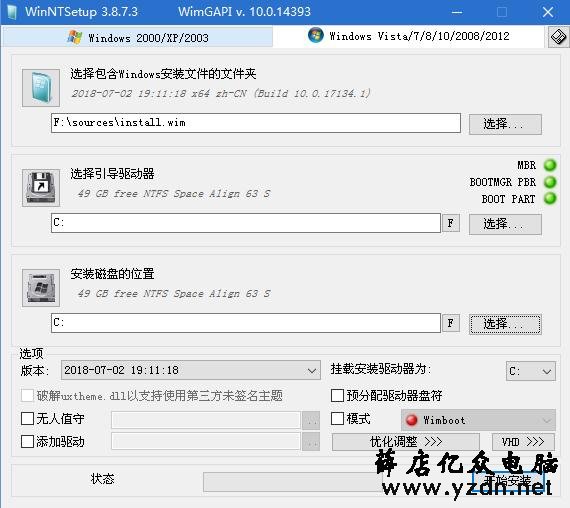
Task: Enable 添加驱动 add drivers checkbox
Action: point(28,441)
